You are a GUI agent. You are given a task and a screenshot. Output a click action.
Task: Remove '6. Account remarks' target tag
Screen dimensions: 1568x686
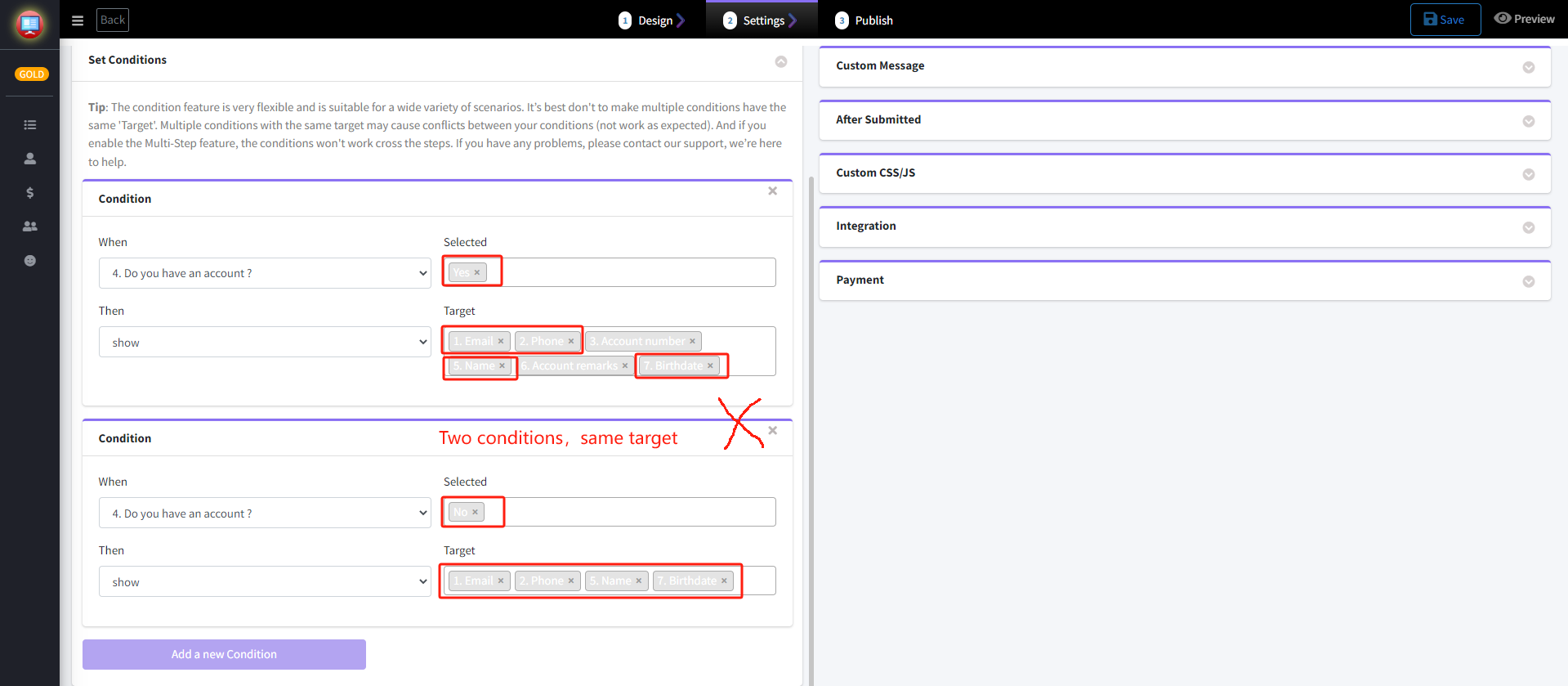coord(625,365)
